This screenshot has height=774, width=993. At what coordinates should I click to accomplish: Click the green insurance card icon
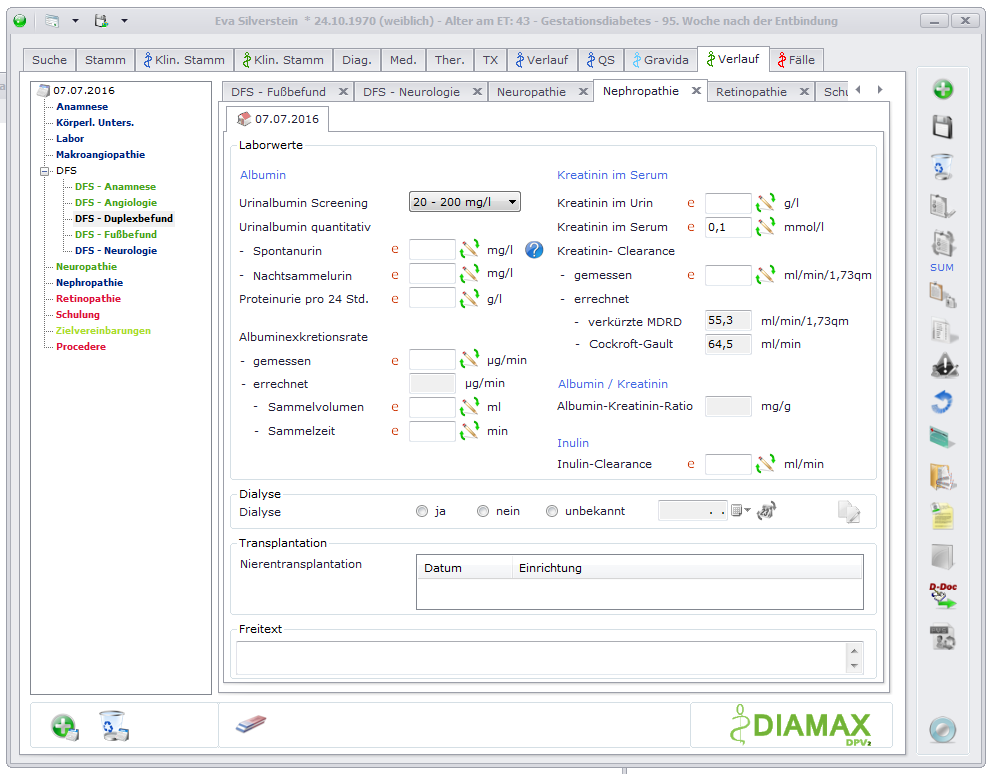pyautogui.click(x=942, y=438)
